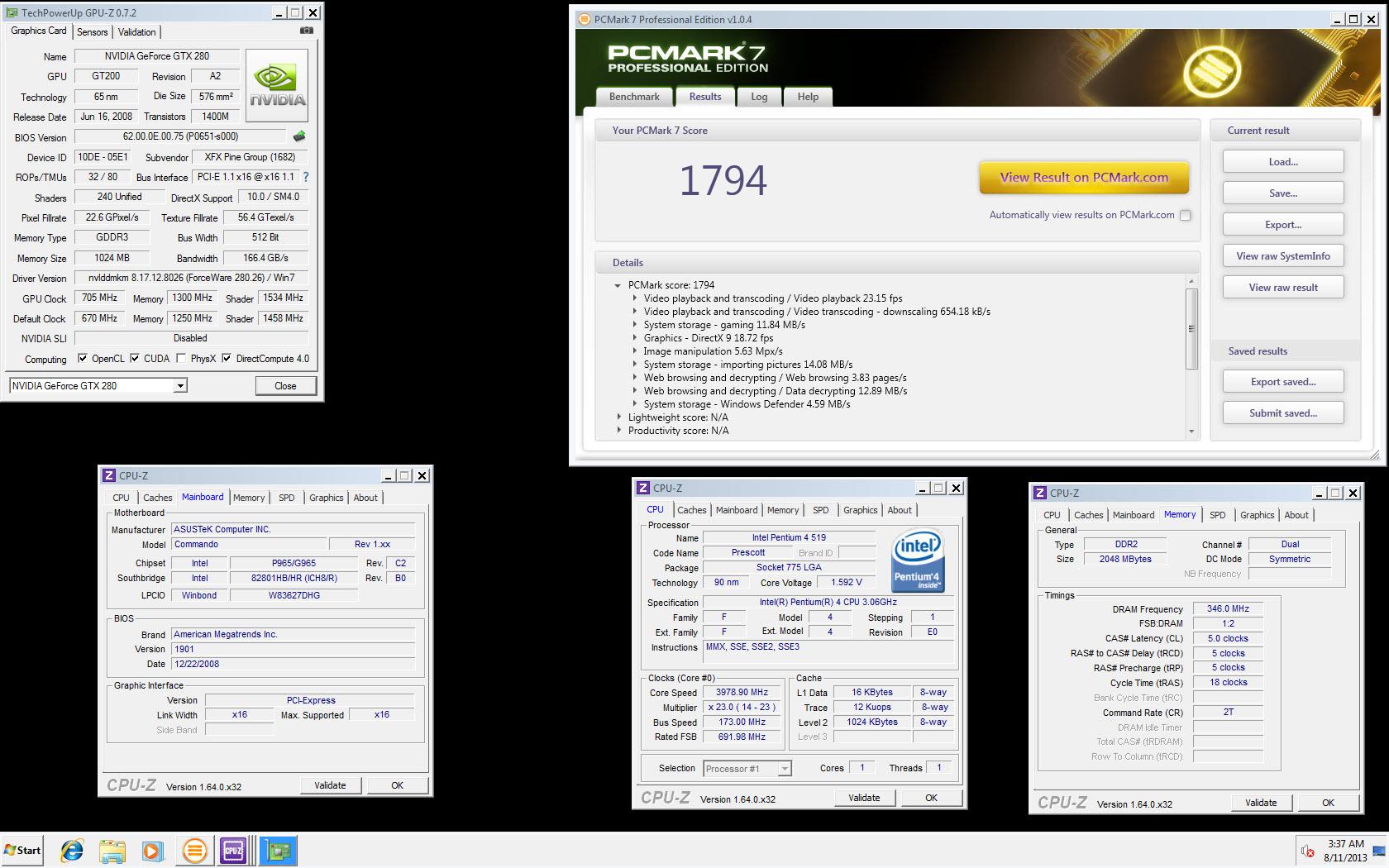Viewport: 1389px width, 868px height.
Task: Switch to SPD tab in CPU-Z Memory window
Action: [x=1217, y=515]
